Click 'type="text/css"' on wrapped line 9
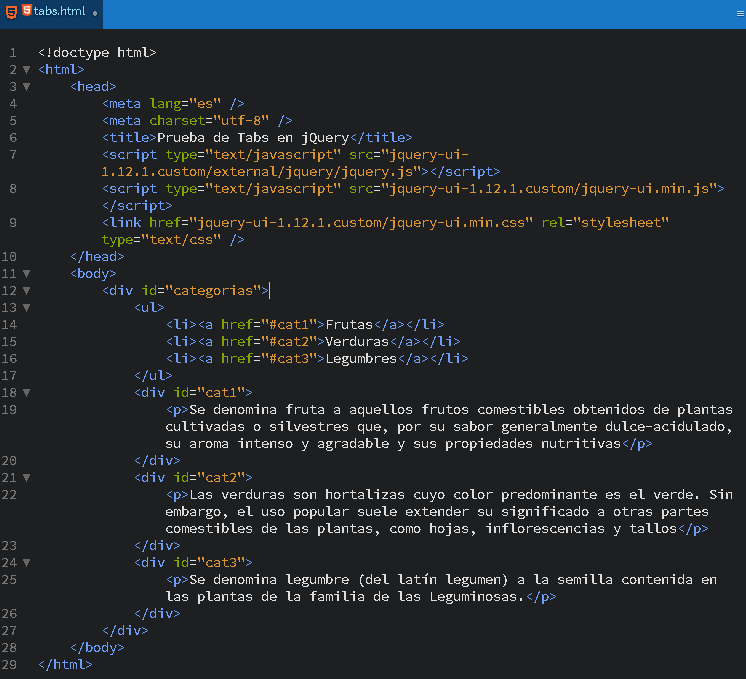This screenshot has height=679, width=746. point(161,240)
